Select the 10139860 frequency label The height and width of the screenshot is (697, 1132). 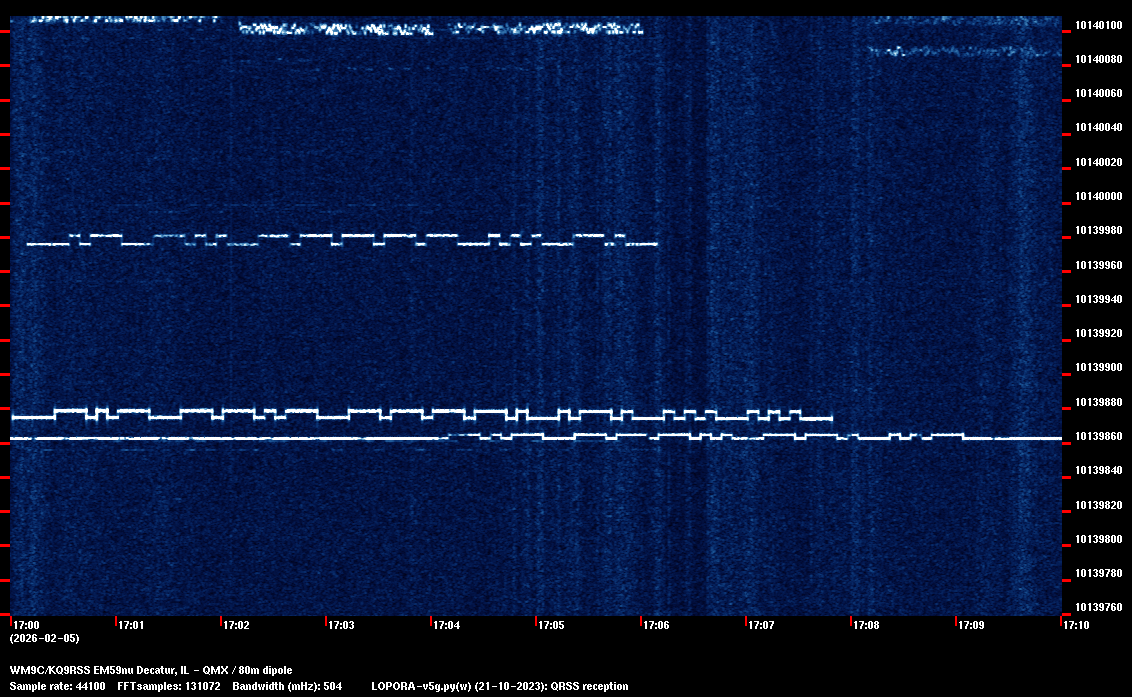click(1098, 437)
